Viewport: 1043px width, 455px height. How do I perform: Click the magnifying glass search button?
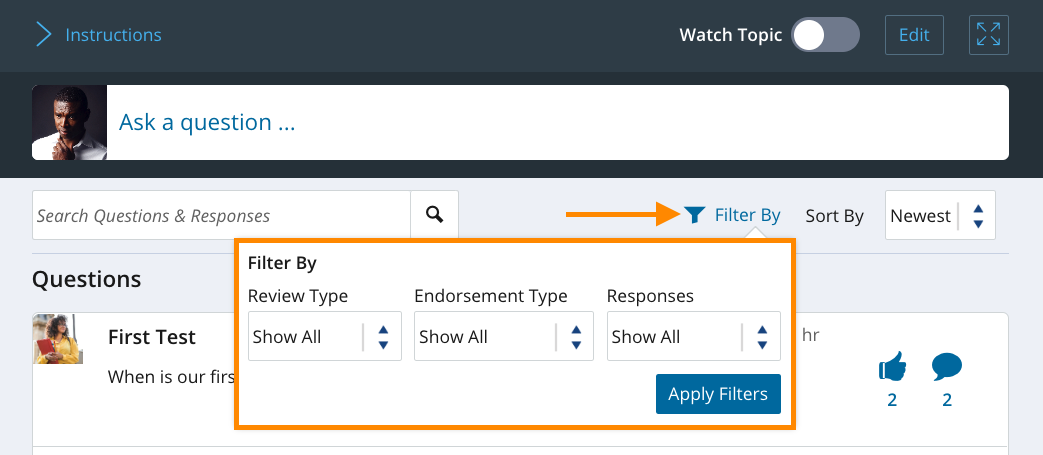[434, 215]
